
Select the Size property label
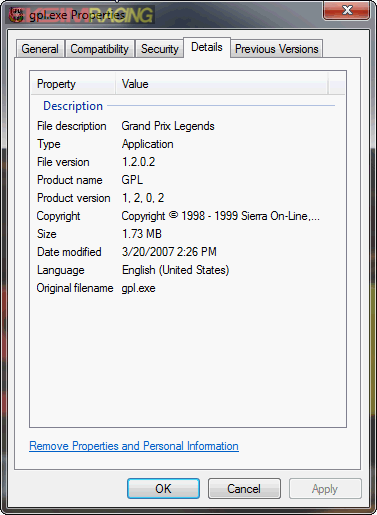tap(47, 234)
